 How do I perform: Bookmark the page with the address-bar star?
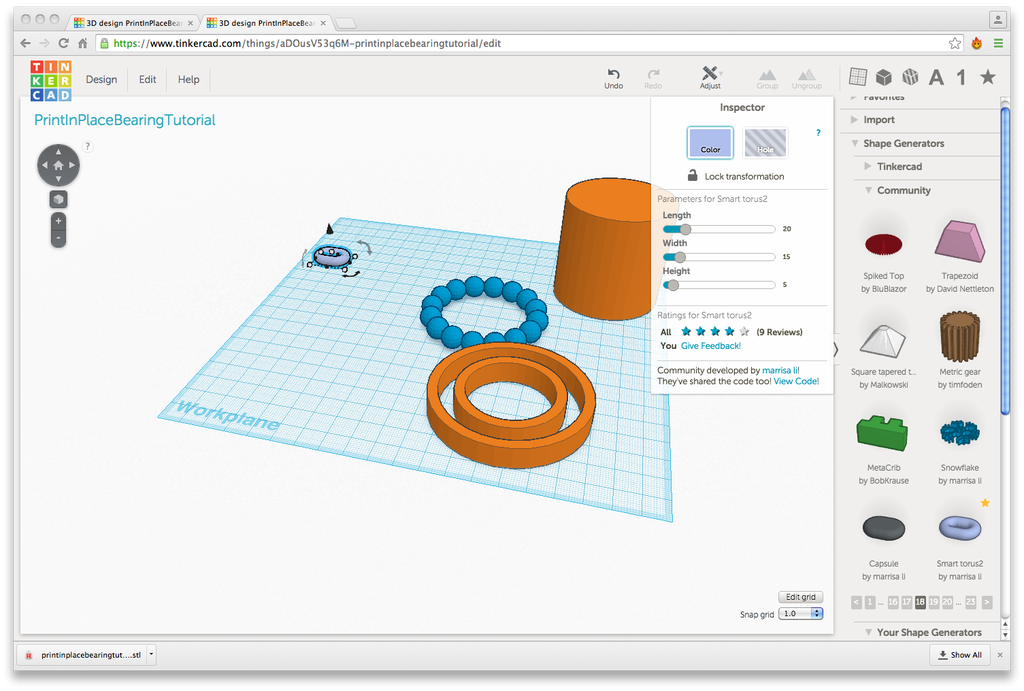(955, 43)
